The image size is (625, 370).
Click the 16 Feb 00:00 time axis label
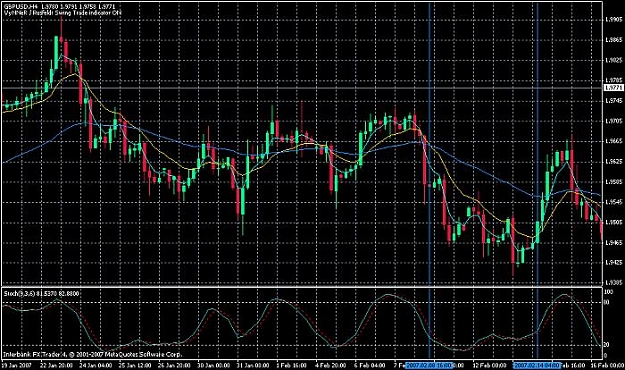point(607,365)
